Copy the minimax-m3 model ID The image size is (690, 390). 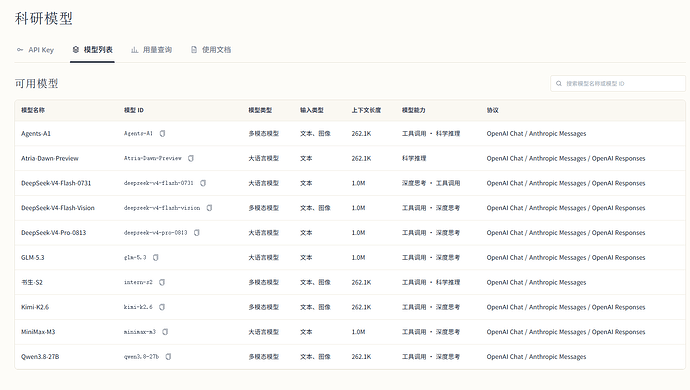[x=165, y=332]
